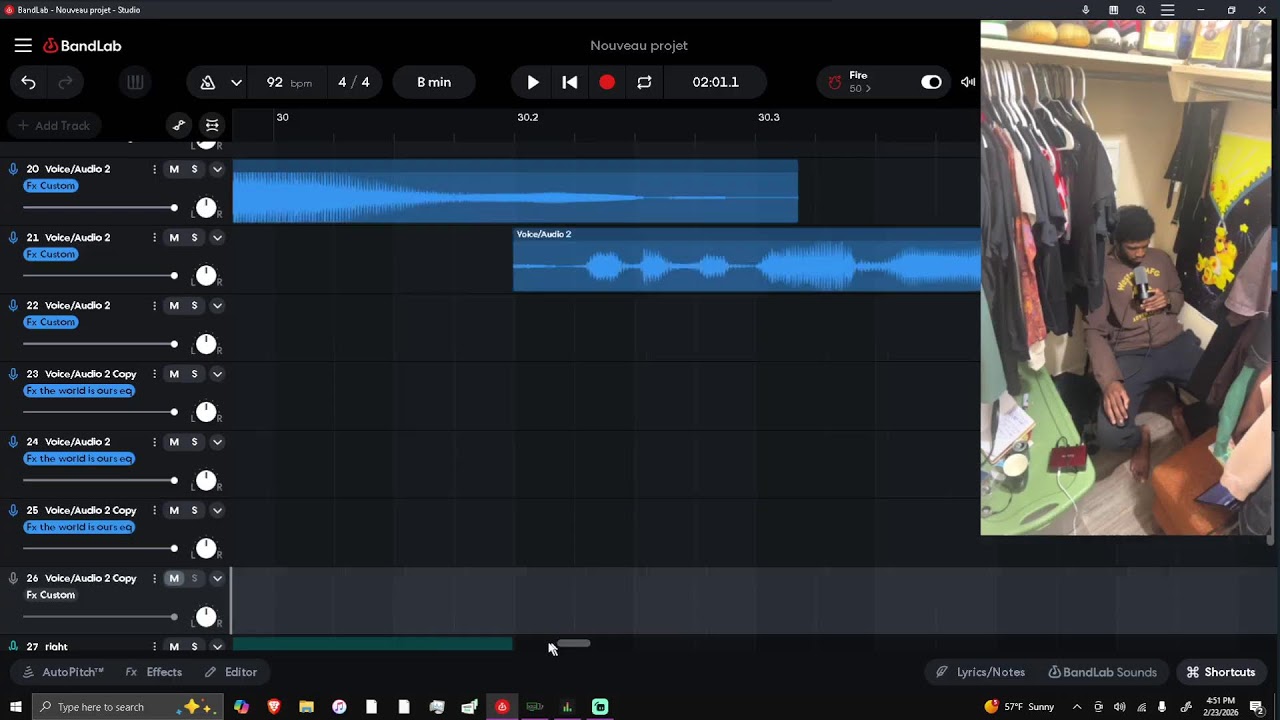Adjust the volume slider of track 20
This screenshot has height=720, width=1280.
coord(100,208)
